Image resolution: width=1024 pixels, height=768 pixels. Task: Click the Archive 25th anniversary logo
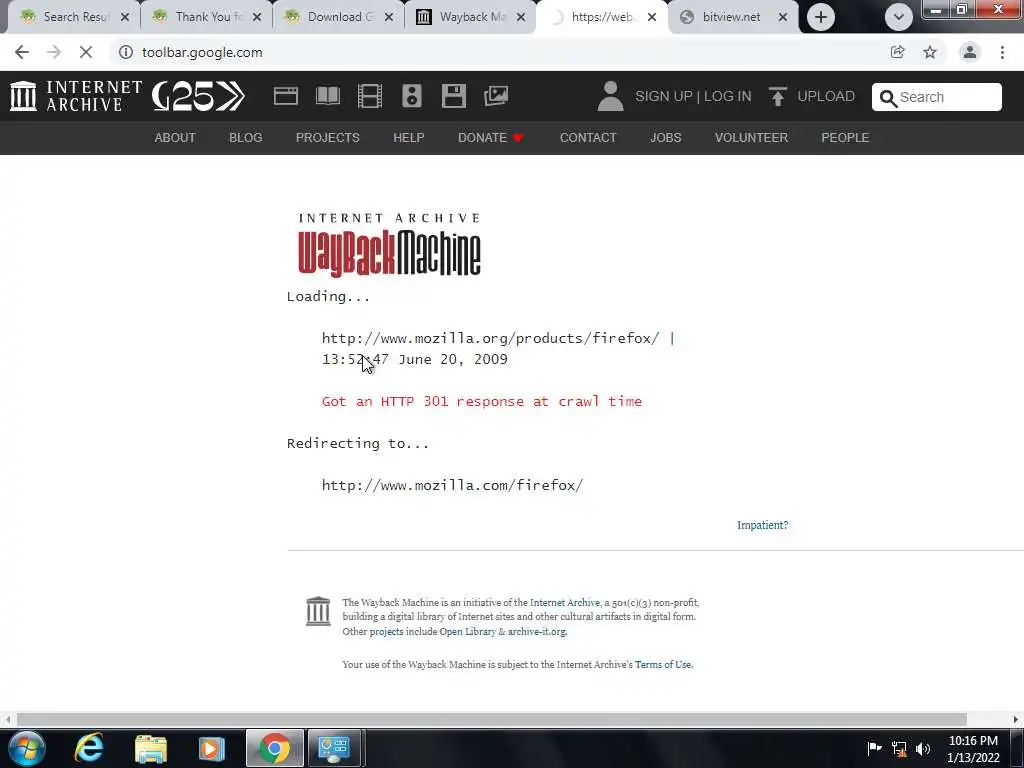coord(199,96)
